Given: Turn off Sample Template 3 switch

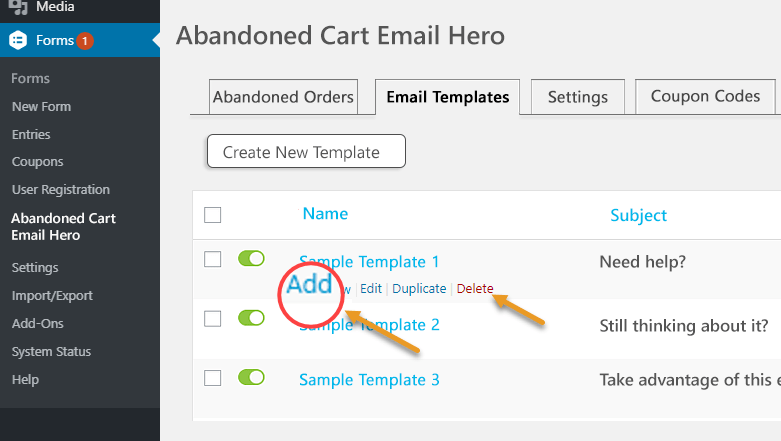Looking at the screenshot, I should coord(251,377).
